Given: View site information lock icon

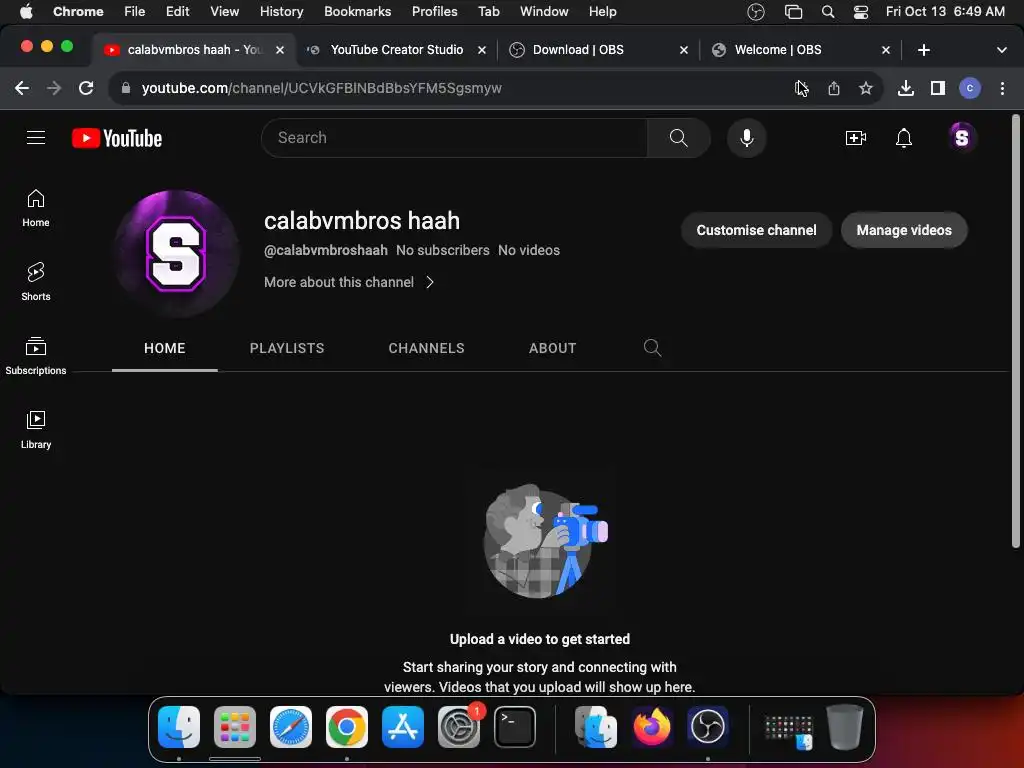Looking at the screenshot, I should pyautogui.click(x=125, y=88).
